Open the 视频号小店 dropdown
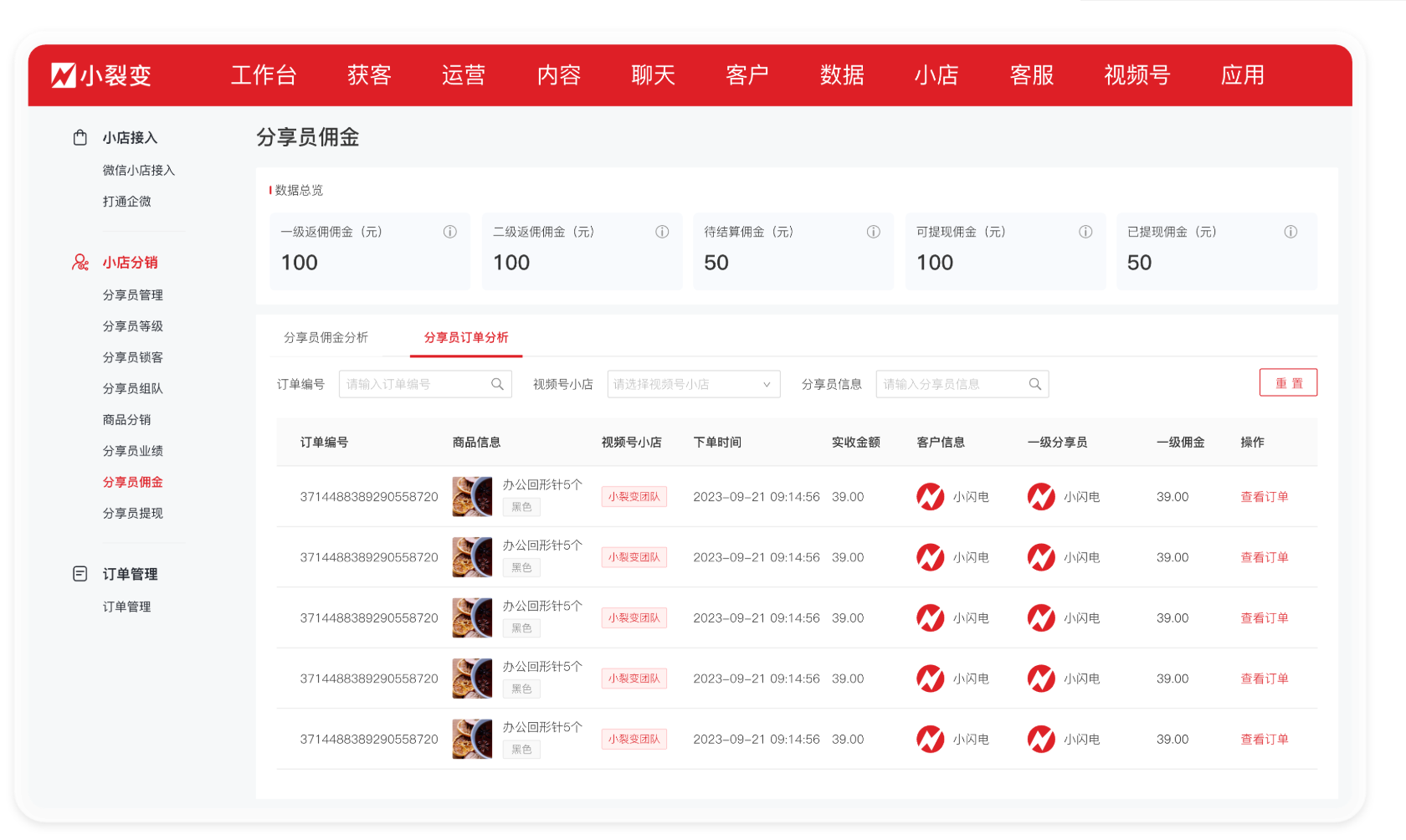1406x840 pixels. pyautogui.click(x=694, y=384)
